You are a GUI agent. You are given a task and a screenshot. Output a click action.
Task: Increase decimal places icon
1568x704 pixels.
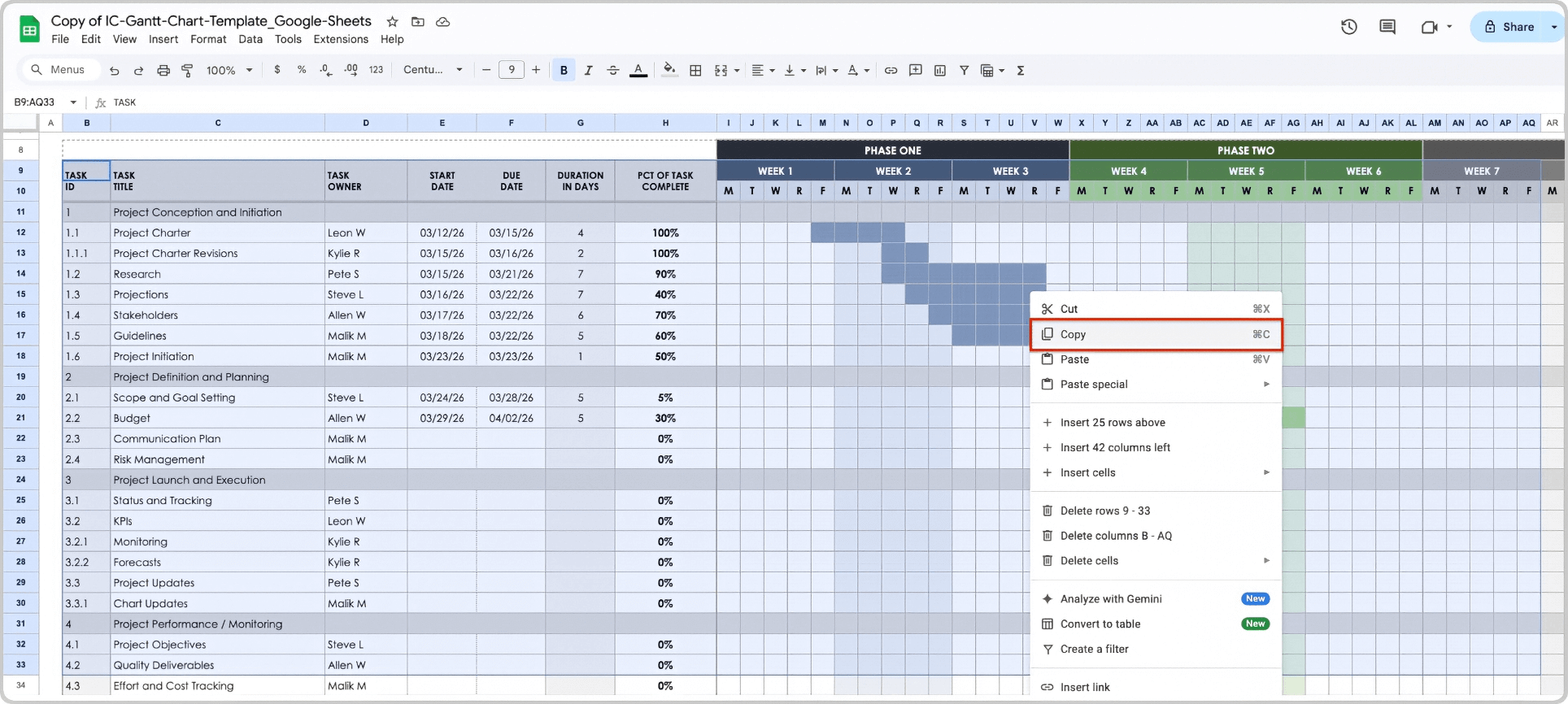pyautogui.click(x=351, y=70)
